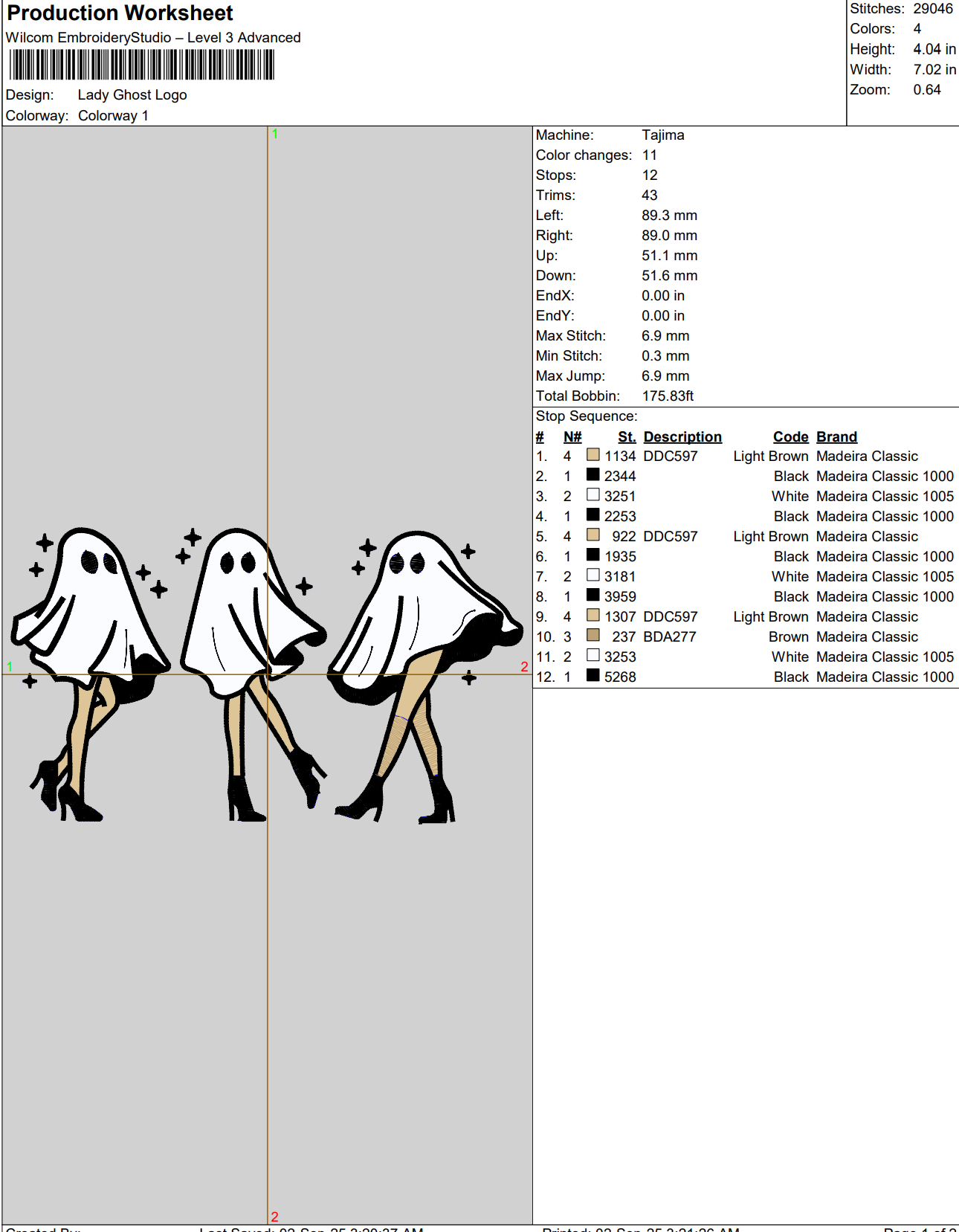959x1232 pixels.
Task: Select the Black swatch in stop 12
Action: [592, 676]
